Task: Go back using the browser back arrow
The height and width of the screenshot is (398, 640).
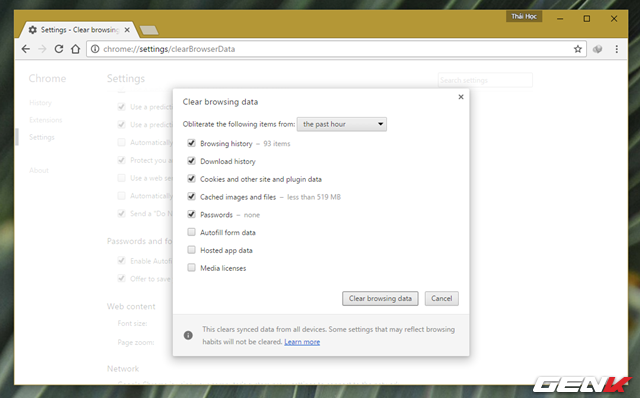Action: [x=26, y=49]
